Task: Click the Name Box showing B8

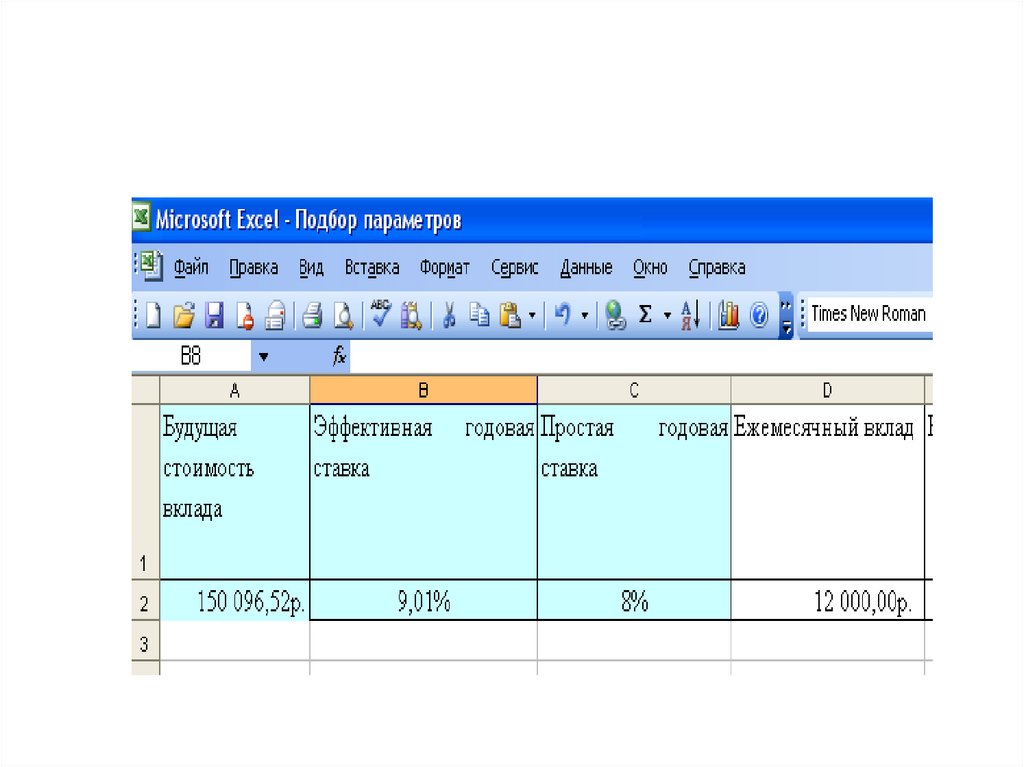Action: [191, 357]
